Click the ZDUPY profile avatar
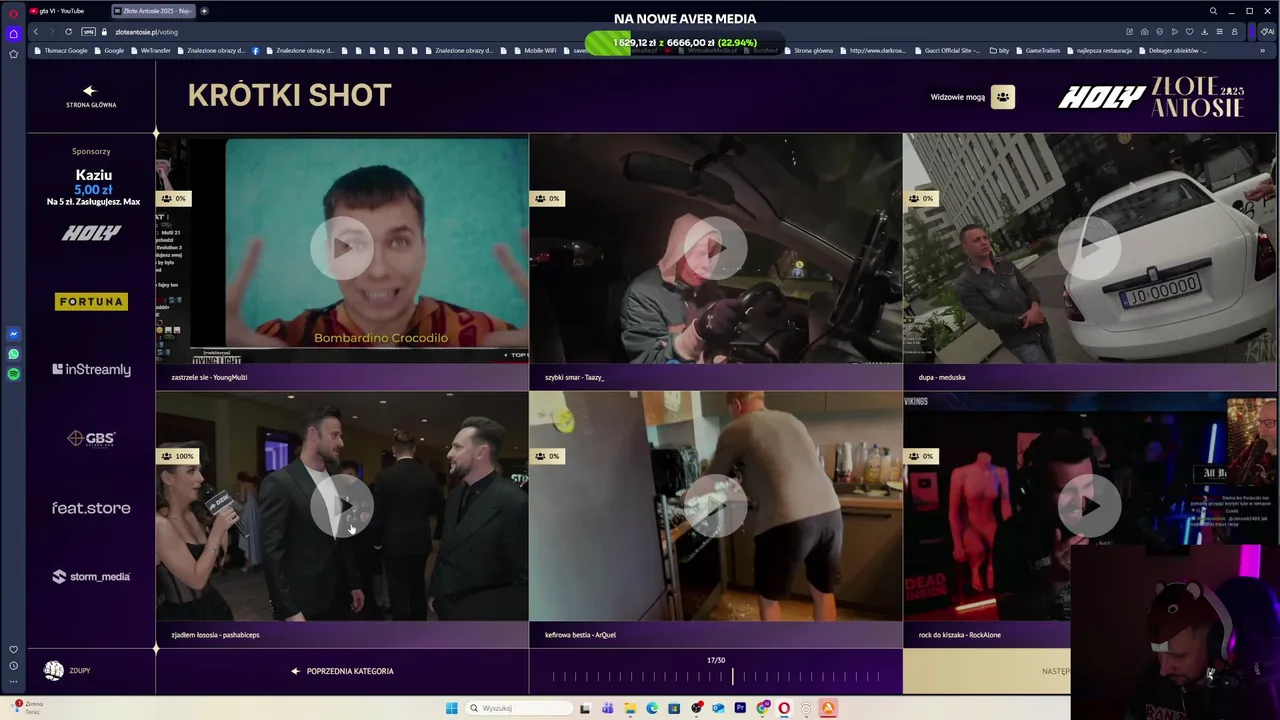This screenshot has width=1280, height=720. [54, 670]
